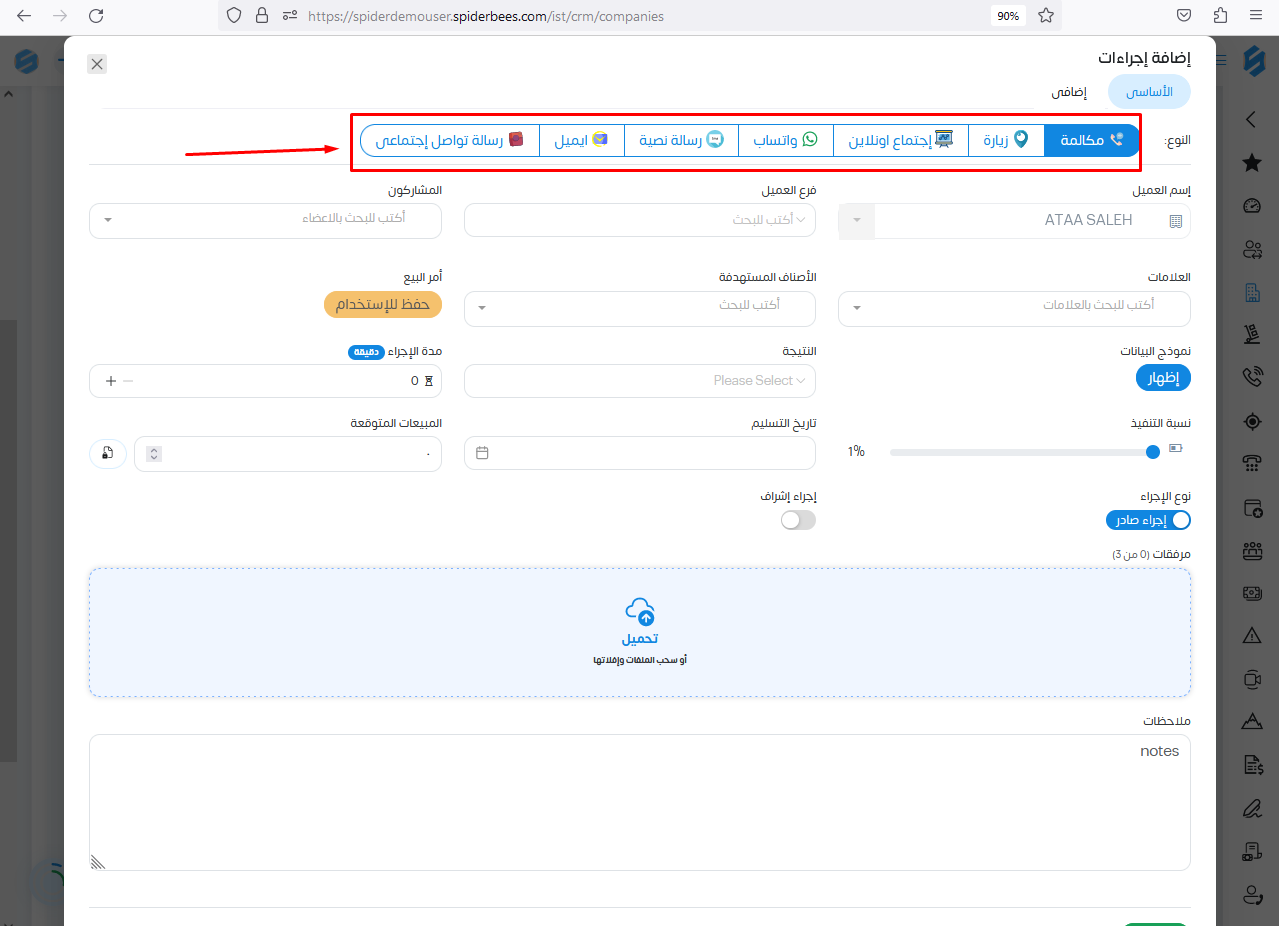Open the المشاركون members dropdown
This screenshot has height=926, width=1279.
265,218
